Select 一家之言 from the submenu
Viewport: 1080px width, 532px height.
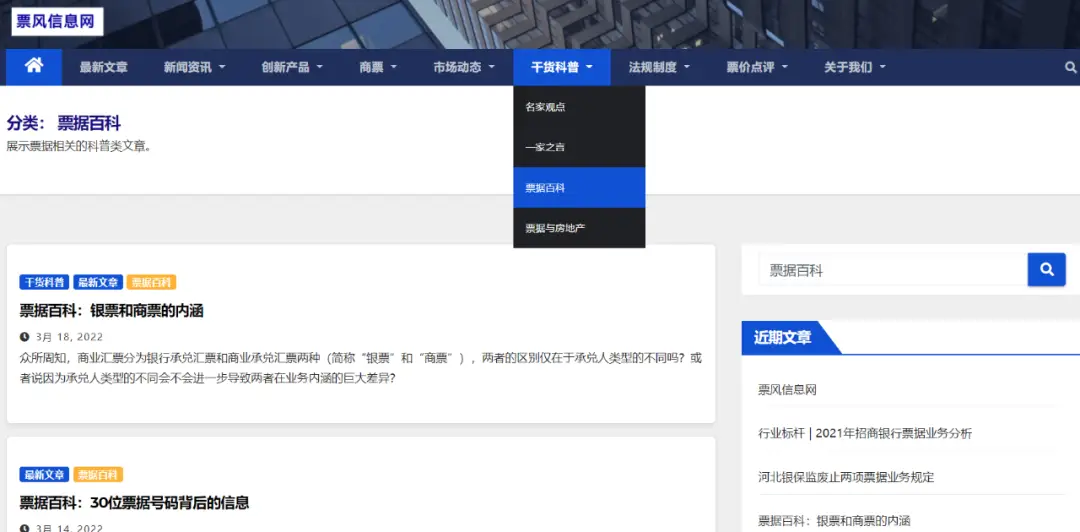click(579, 147)
